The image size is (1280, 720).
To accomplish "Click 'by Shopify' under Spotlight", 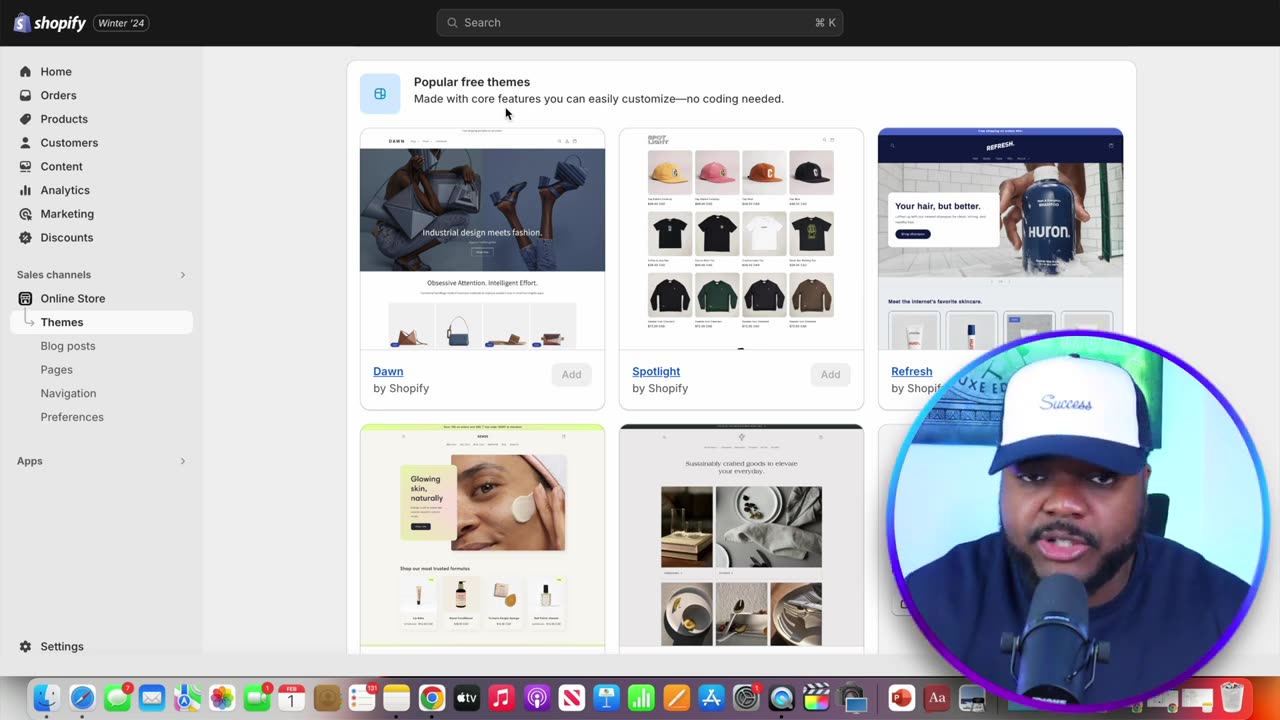I will (x=660, y=388).
